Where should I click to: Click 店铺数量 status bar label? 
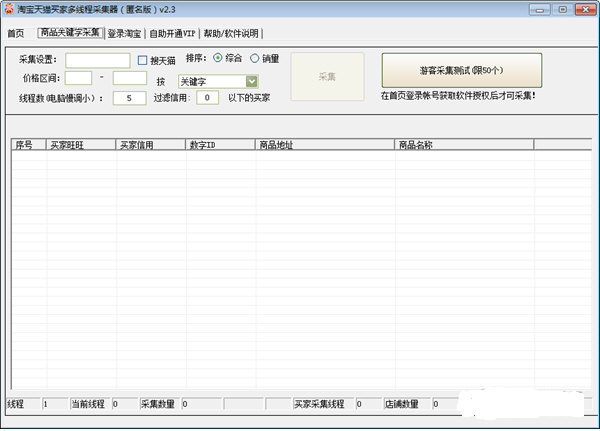tap(401, 404)
